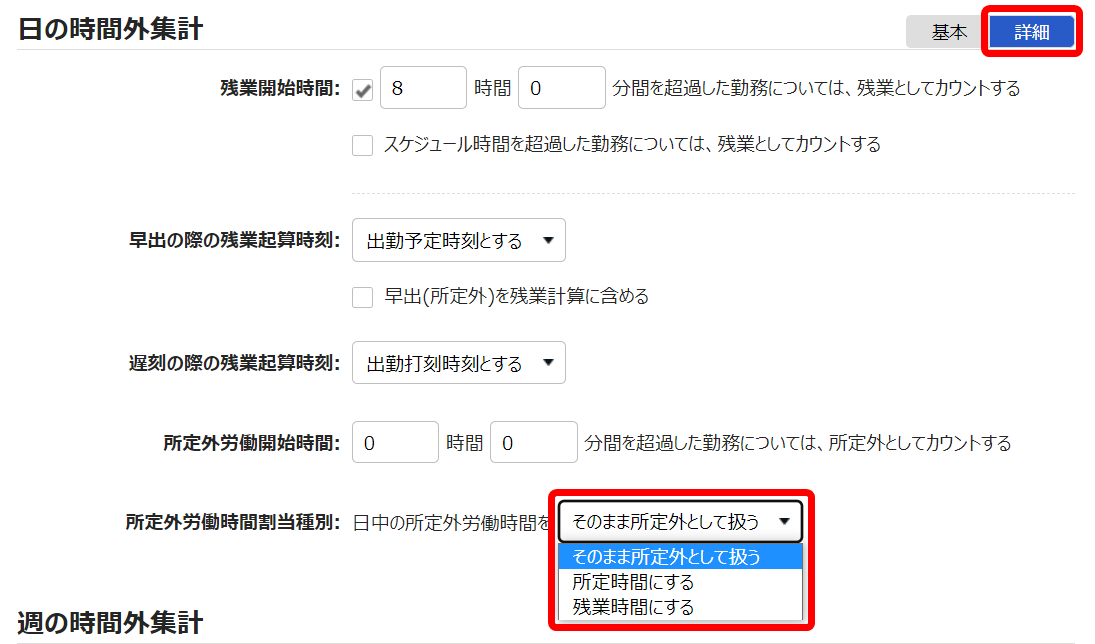Enable スケジュール時間を超過した勤務 checkbox
The height and width of the screenshot is (644, 1095).
(x=362, y=145)
